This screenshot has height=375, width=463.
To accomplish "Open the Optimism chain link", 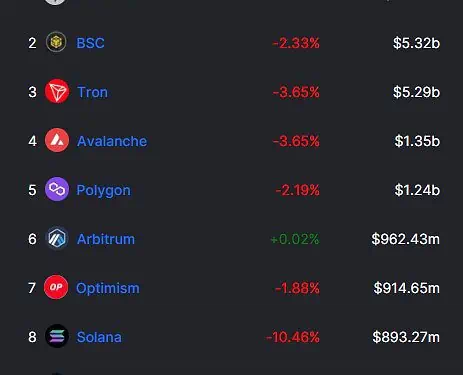I will (108, 288).
